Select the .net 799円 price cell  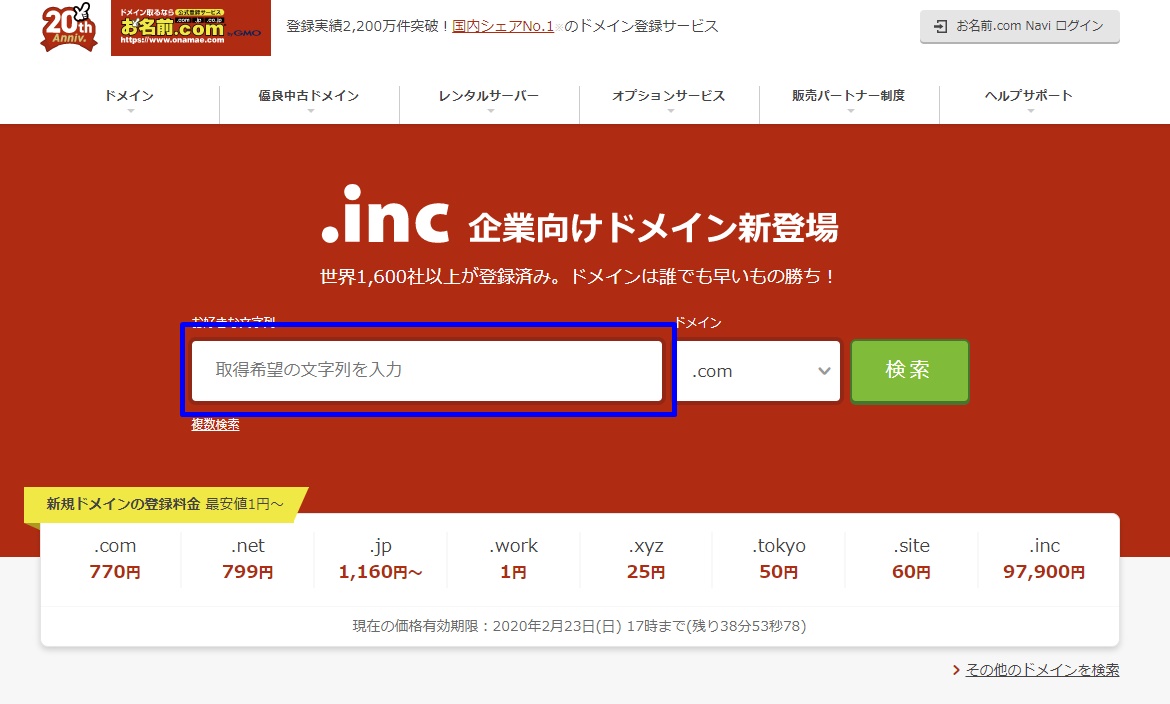pyautogui.click(x=248, y=559)
